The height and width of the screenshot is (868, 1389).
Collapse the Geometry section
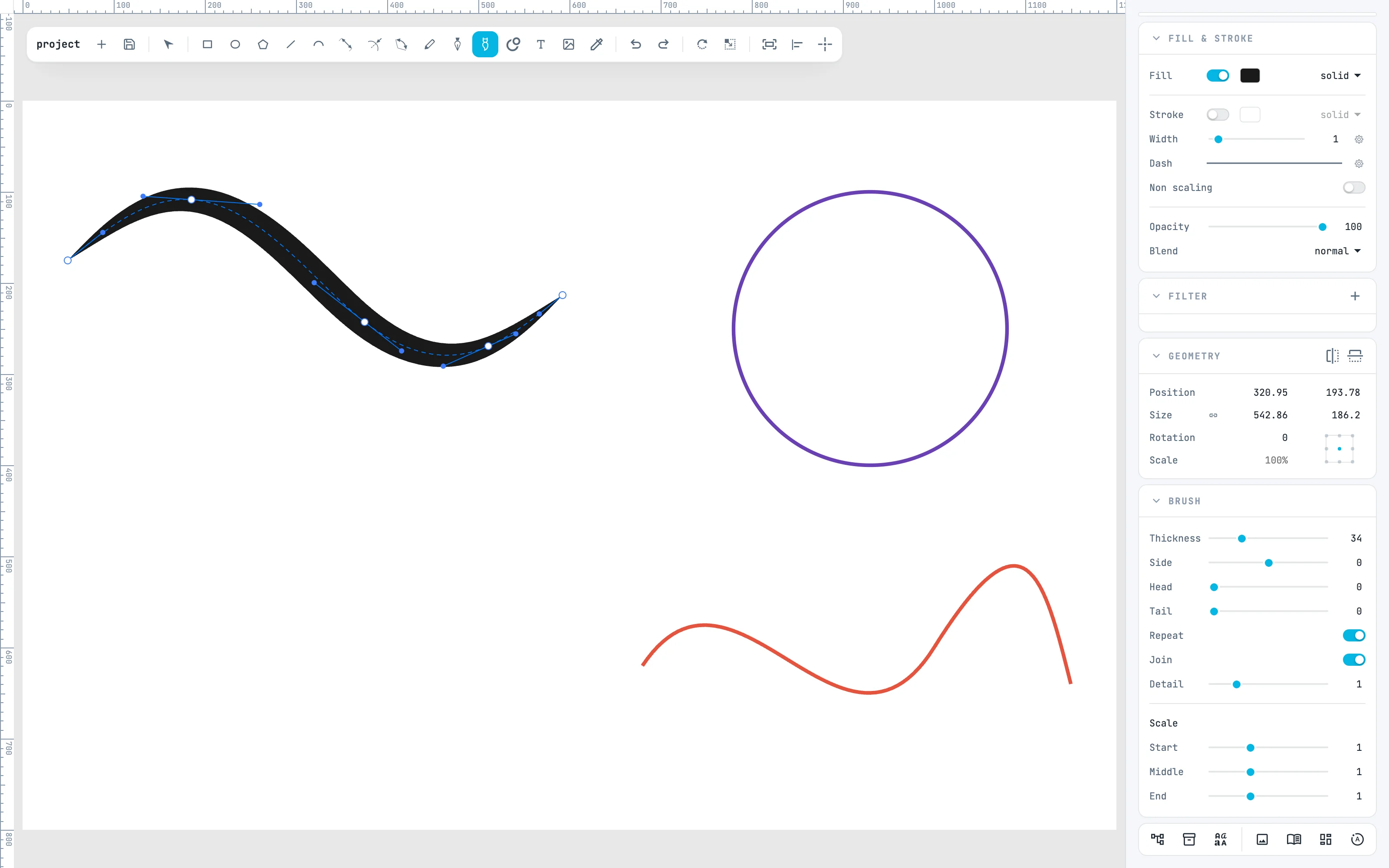tap(1156, 356)
